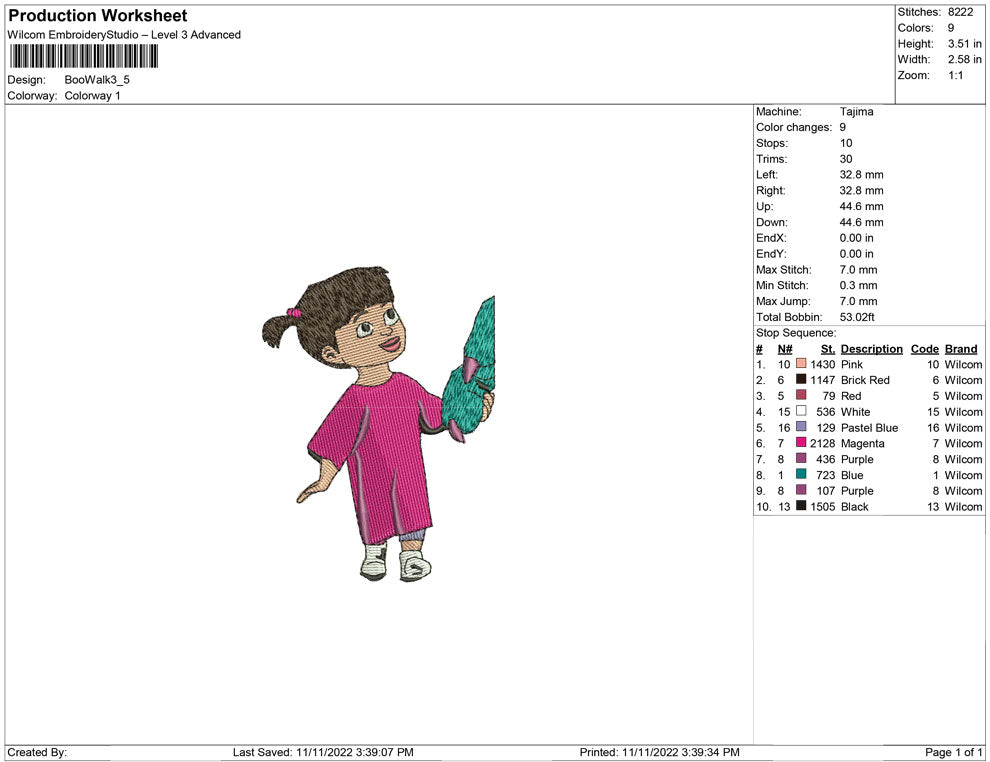This screenshot has width=990, height=762.
Task: Click the 'Description' column header
Action: click(871, 349)
